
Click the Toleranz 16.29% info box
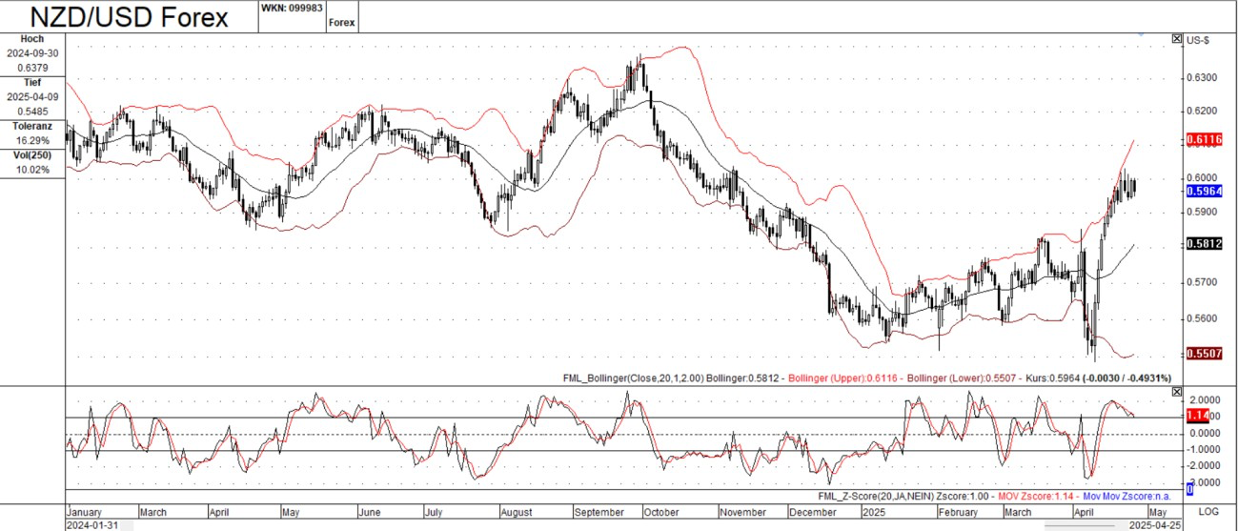click(x=32, y=134)
